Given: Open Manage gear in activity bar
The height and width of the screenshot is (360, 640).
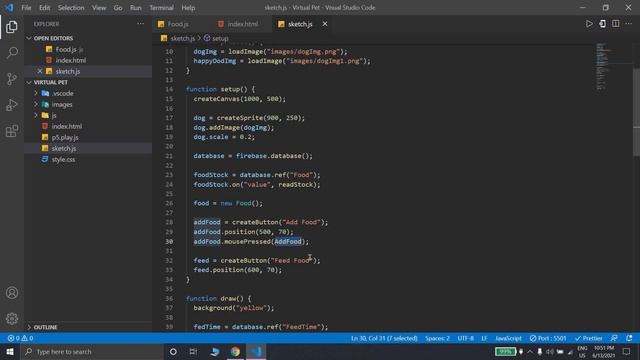Looking at the screenshot, I should click(x=12, y=318).
